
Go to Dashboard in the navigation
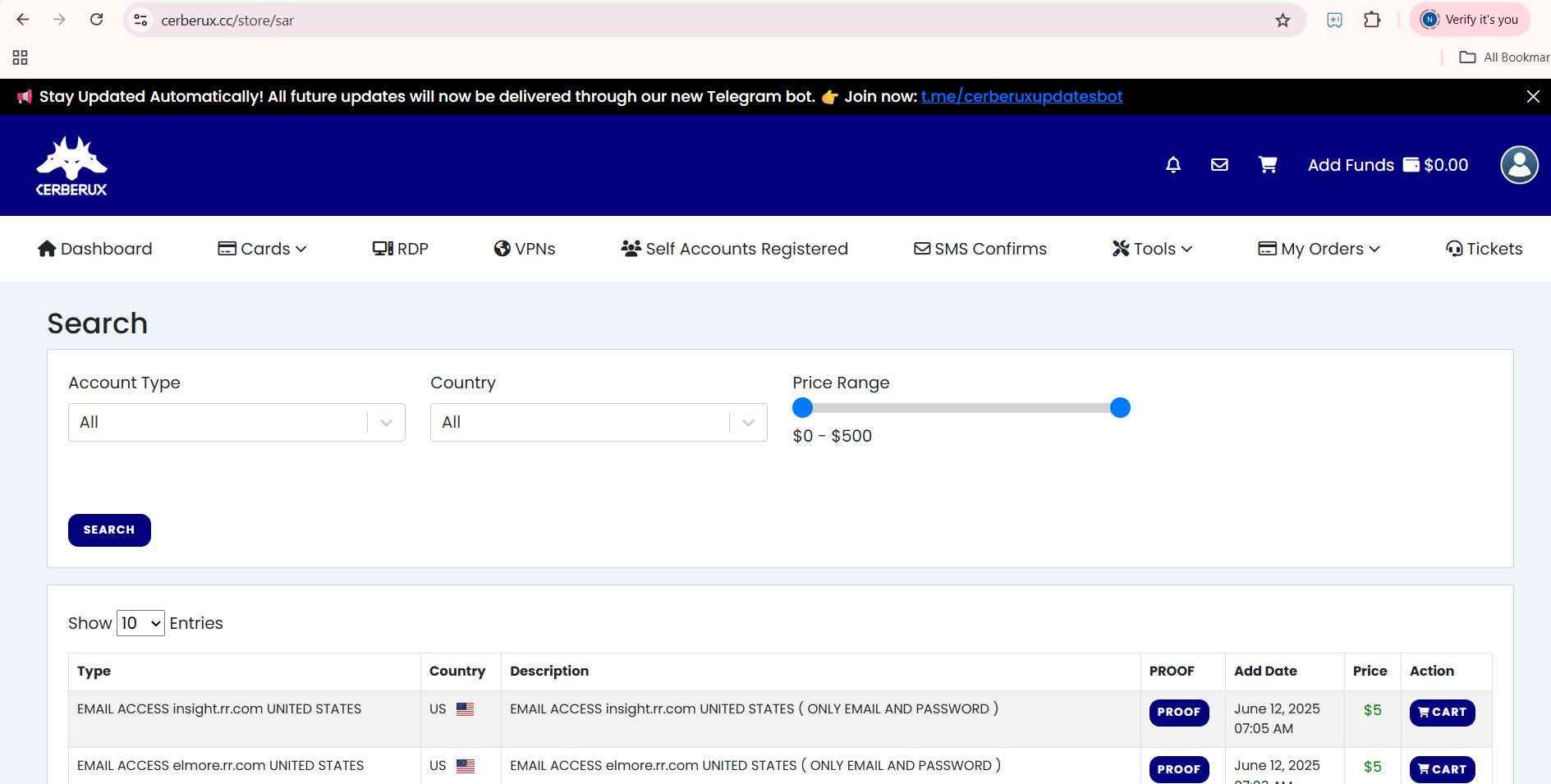pyautogui.click(x=95, y=249)
